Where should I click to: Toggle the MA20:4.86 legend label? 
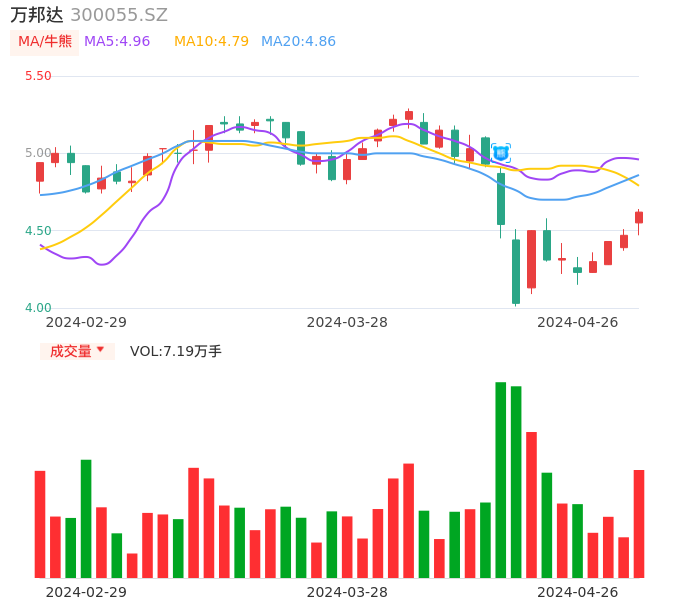[298, 42]
